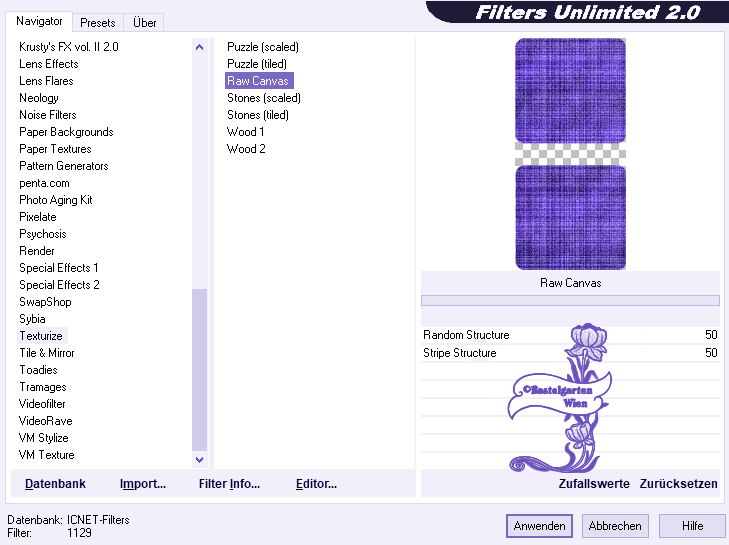Image resolution: width=729 pixels, height=545 pixels.
Task: Select Texturize category
Action: tap(41, 336)
